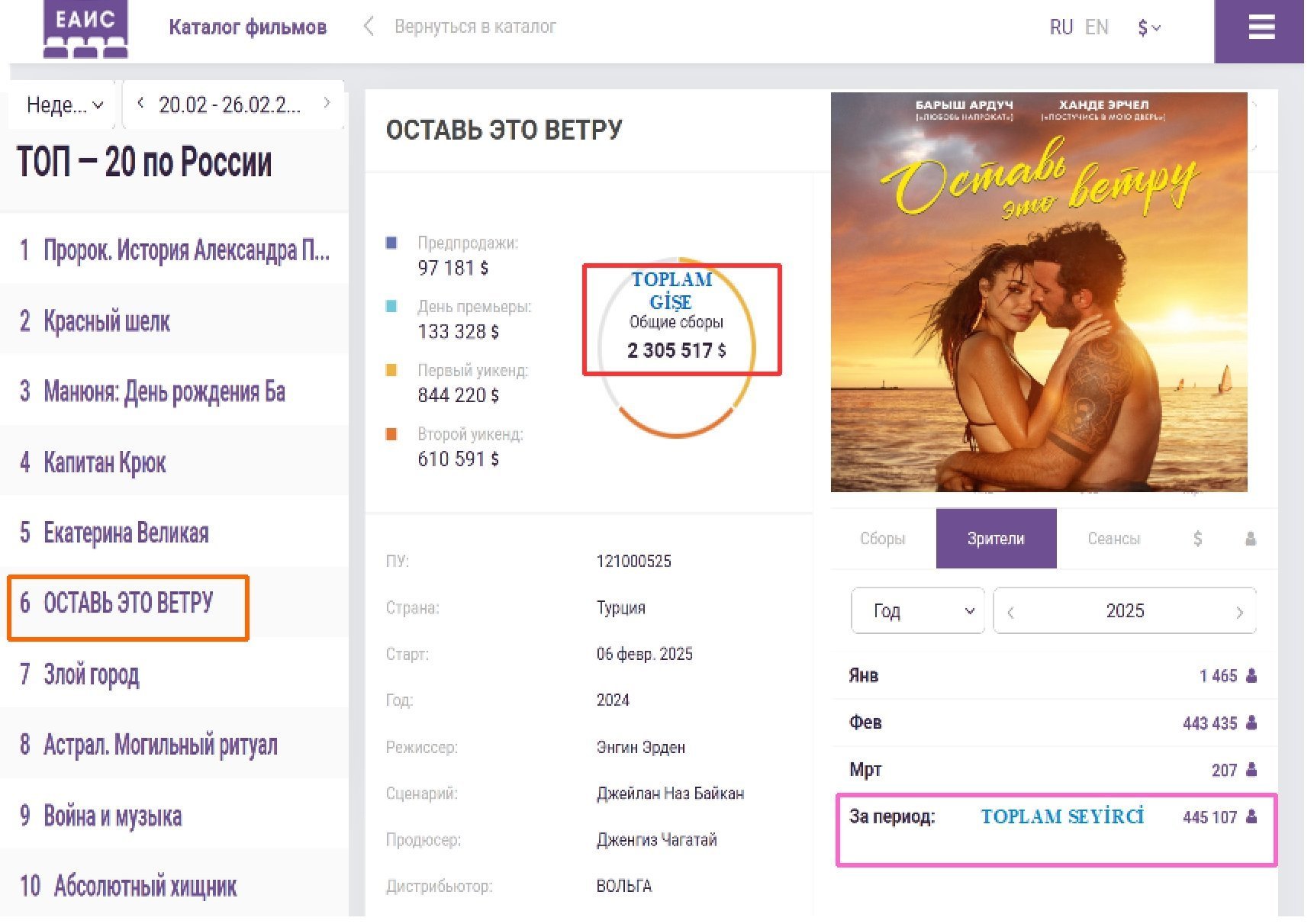Open the hamburger menu in header
Image resolution: width=1314 pixels, height=924 pixels.
click(1261, 28)
